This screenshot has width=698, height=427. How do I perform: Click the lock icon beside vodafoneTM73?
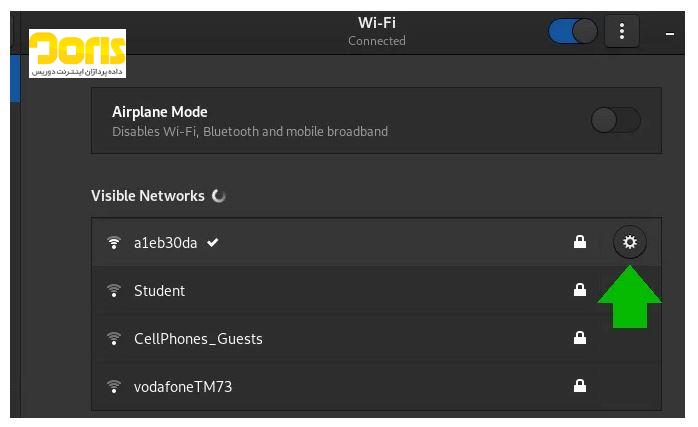click(x=580, y=386)
